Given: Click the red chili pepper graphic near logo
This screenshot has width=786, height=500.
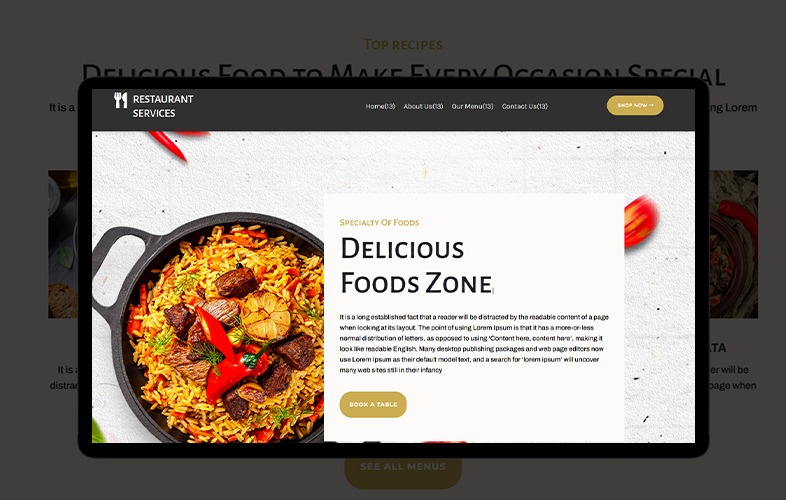Looking at the screenshot, I should tap(175, 144).
